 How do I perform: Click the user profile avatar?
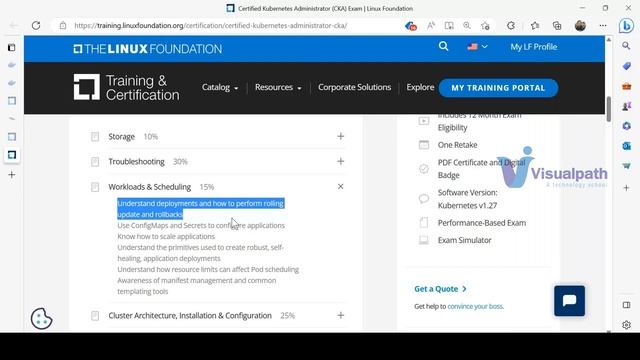click(580, 25)
